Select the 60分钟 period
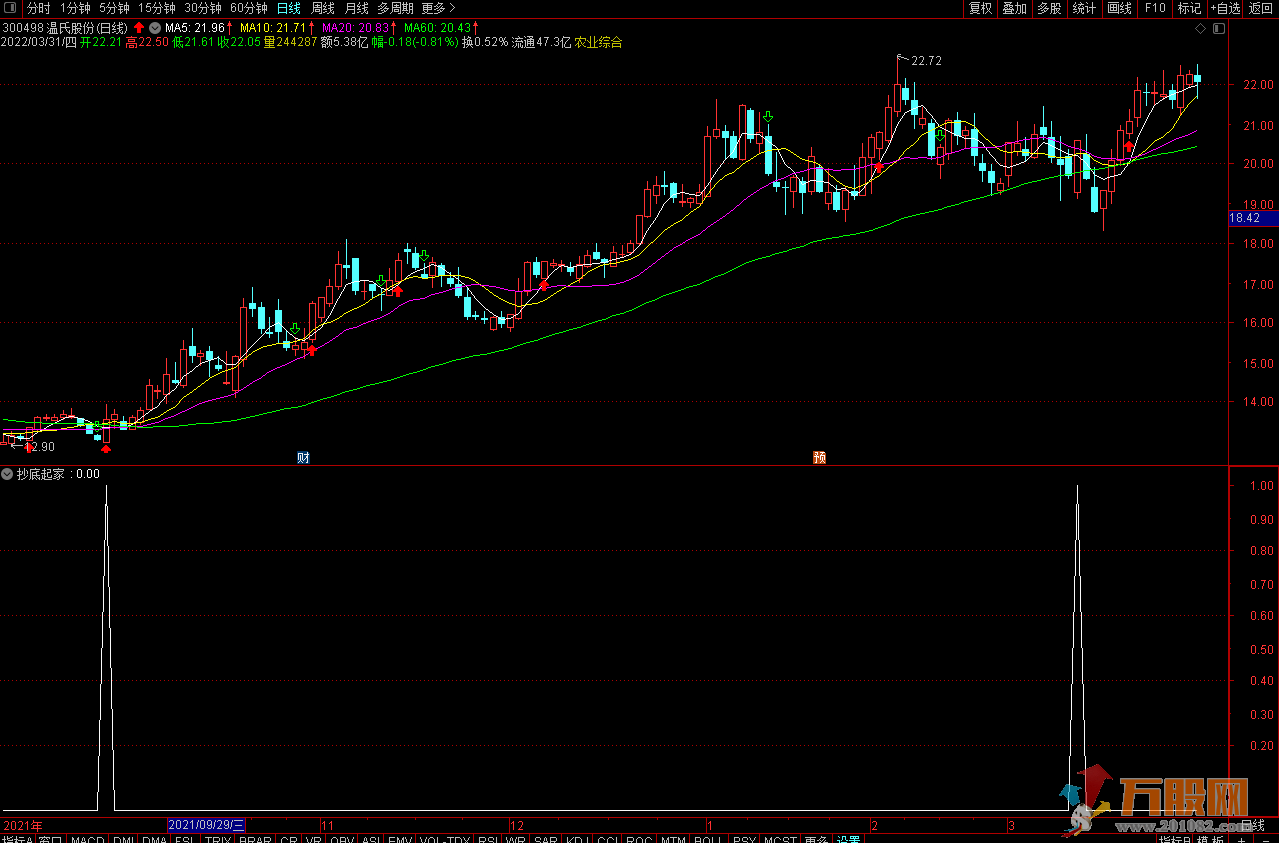The width and height of the screenshot is (1279, 843). point(248,8)
